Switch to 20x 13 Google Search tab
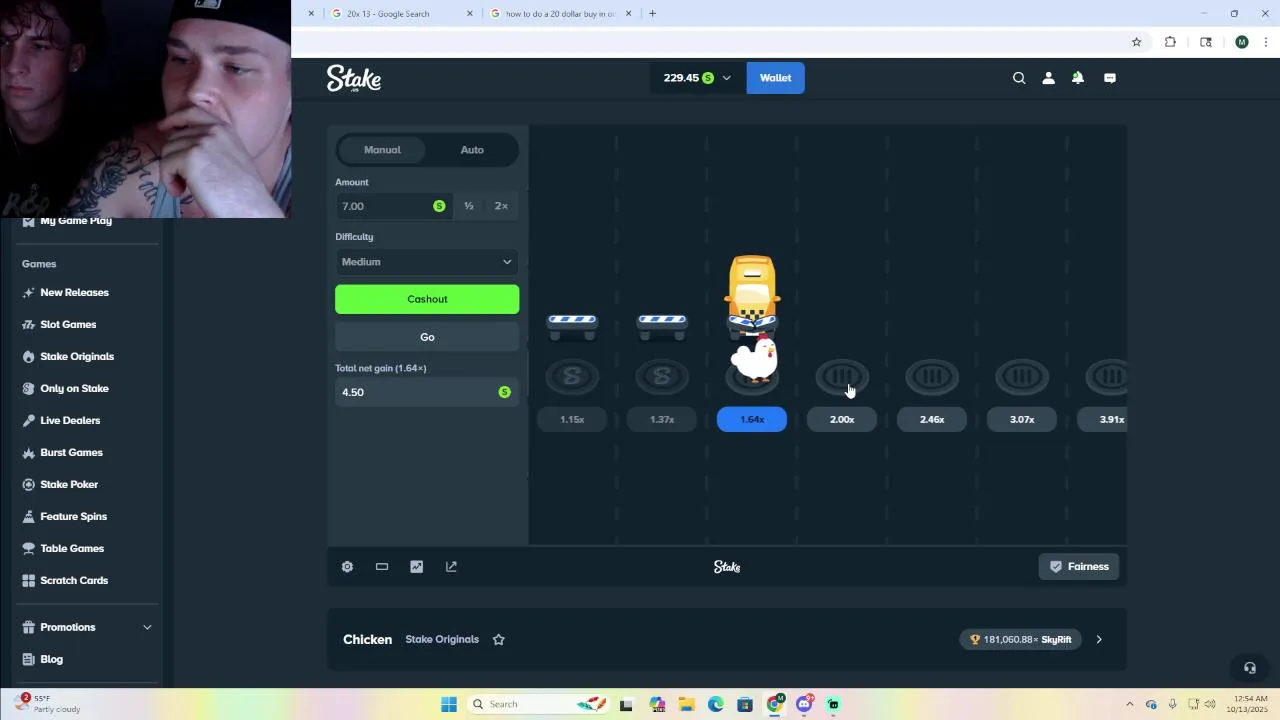Screen dimensions: 1280x720 point(400,14)
